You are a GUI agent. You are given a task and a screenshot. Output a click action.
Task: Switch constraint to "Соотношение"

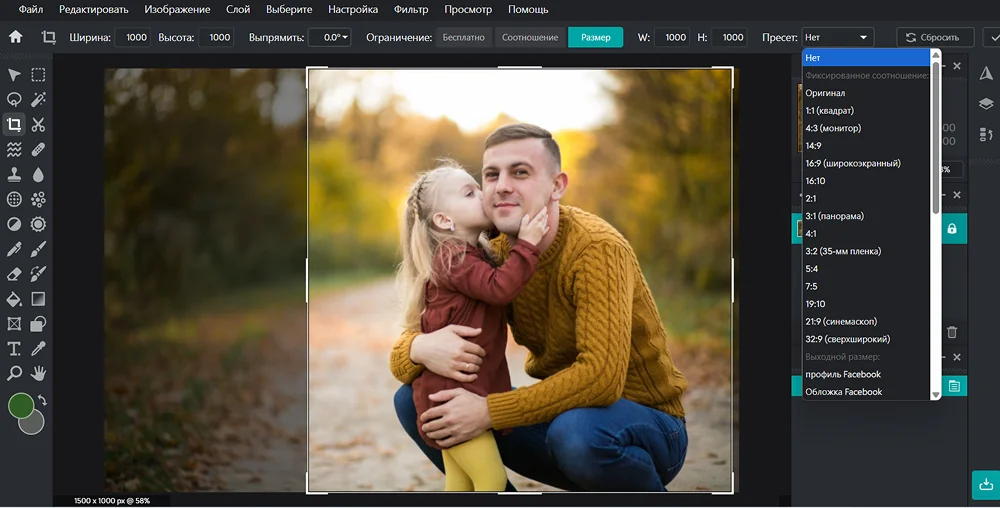(530, 37)
